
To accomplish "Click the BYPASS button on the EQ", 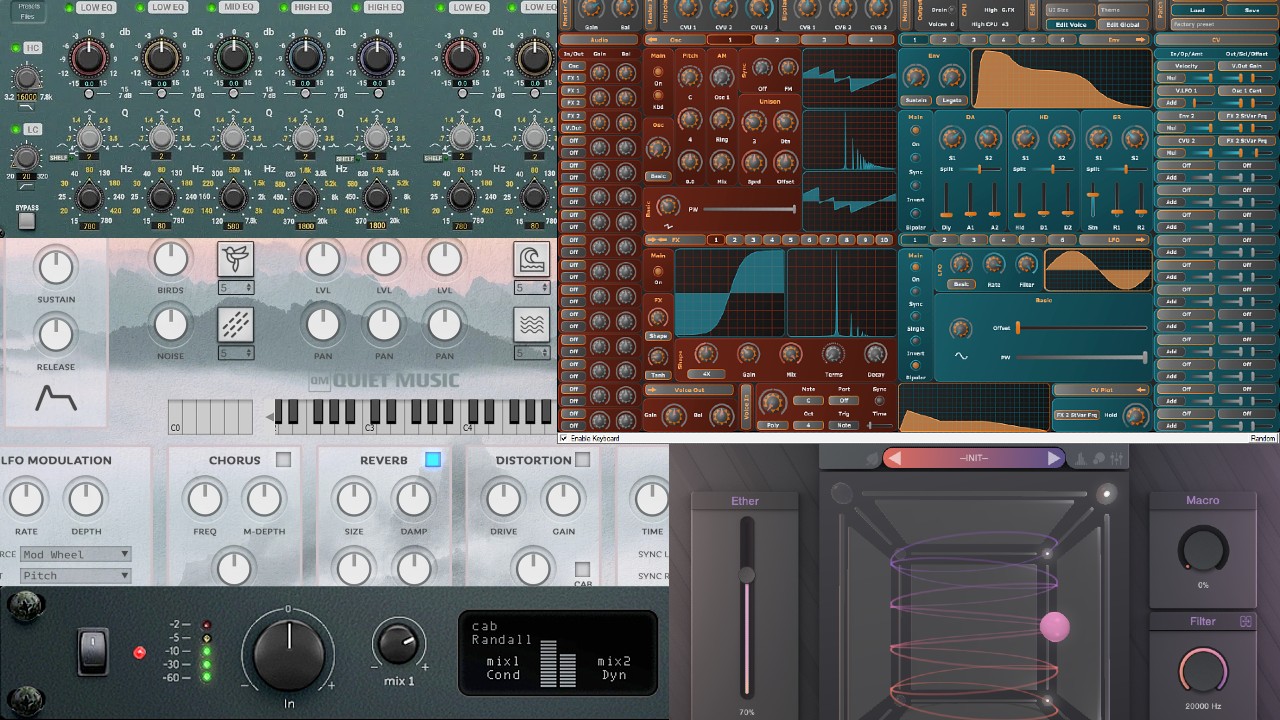I will [x=26, y=220].
